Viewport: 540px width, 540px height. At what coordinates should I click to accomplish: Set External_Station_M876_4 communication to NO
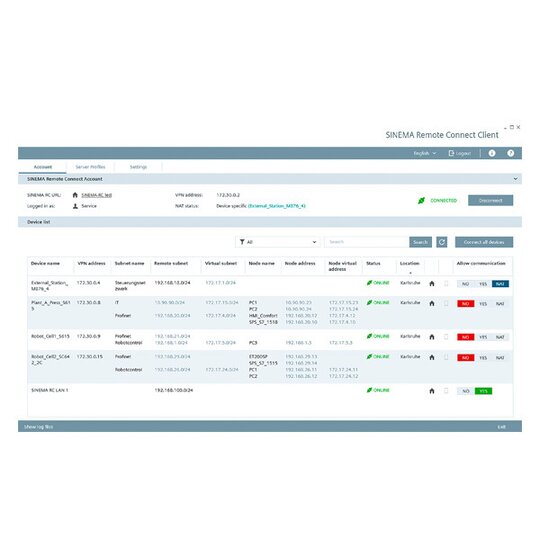(x=466, y=284)
